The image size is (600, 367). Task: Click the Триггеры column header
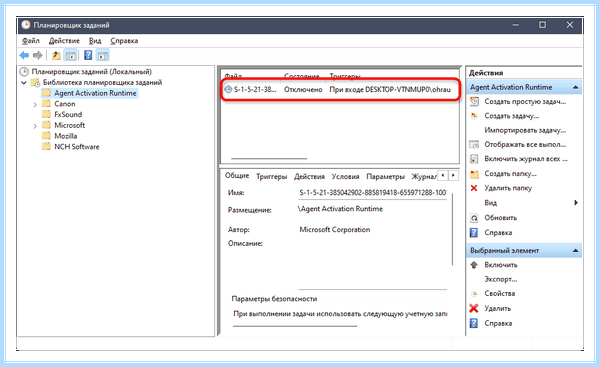tap(345, 76)
